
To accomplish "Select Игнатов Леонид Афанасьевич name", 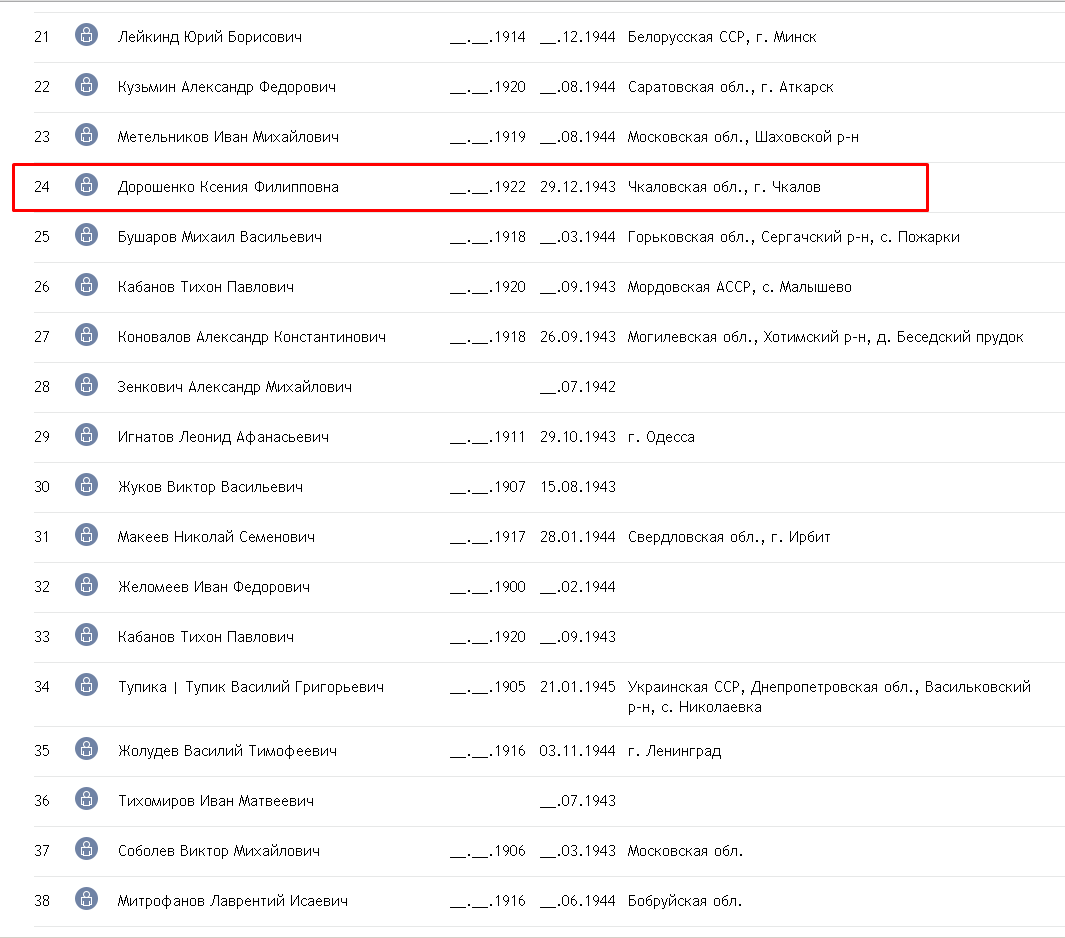I will pyautogui.click(x=223, y=437).
